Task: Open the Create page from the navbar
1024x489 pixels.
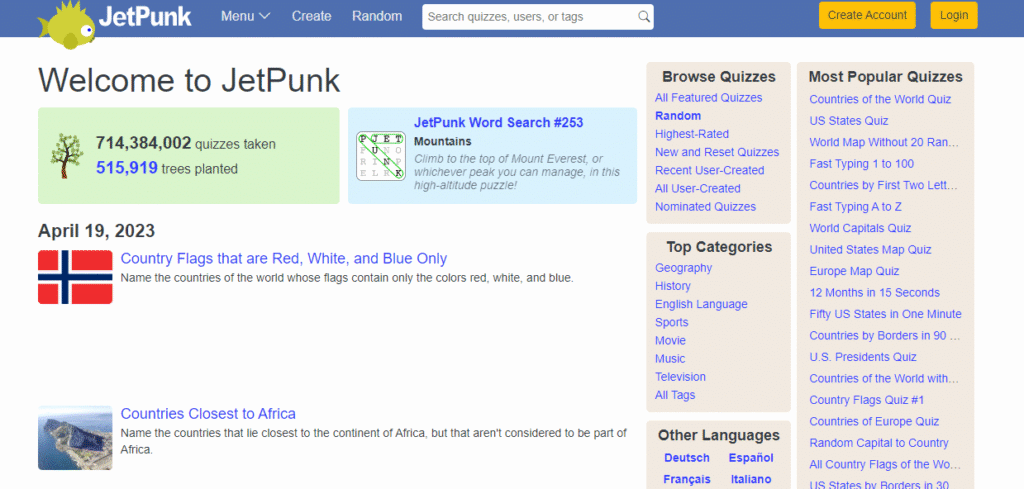Action: [x=312, y=16]
